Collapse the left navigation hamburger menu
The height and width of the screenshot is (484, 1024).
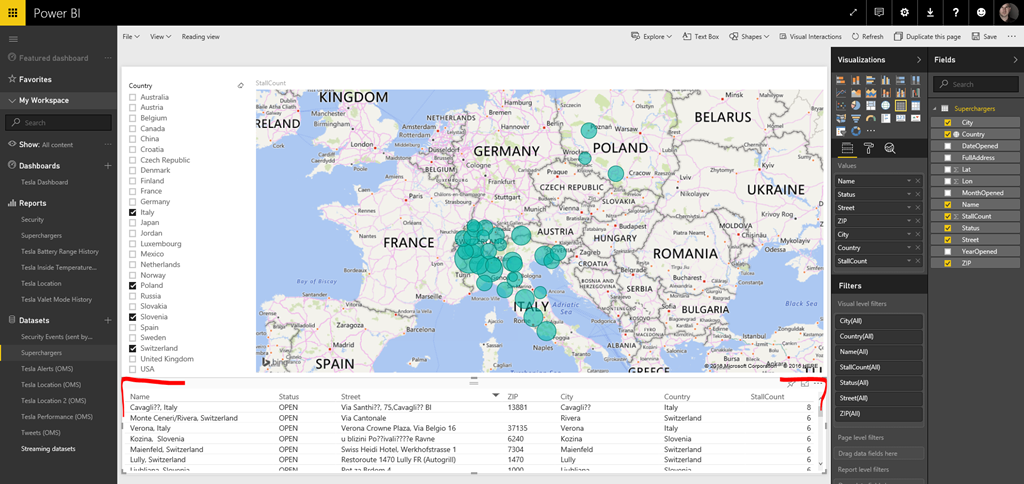(13, 39)
